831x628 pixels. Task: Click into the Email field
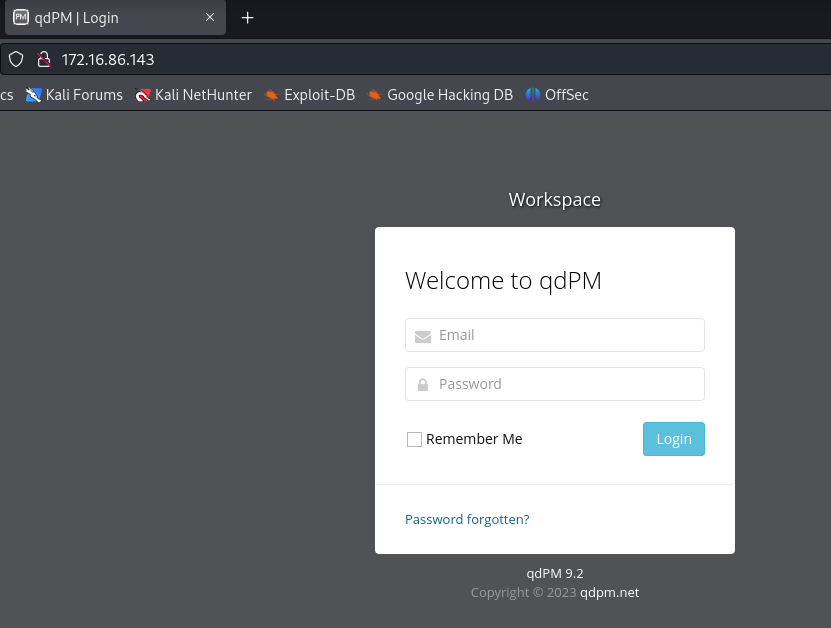point(555,335)
